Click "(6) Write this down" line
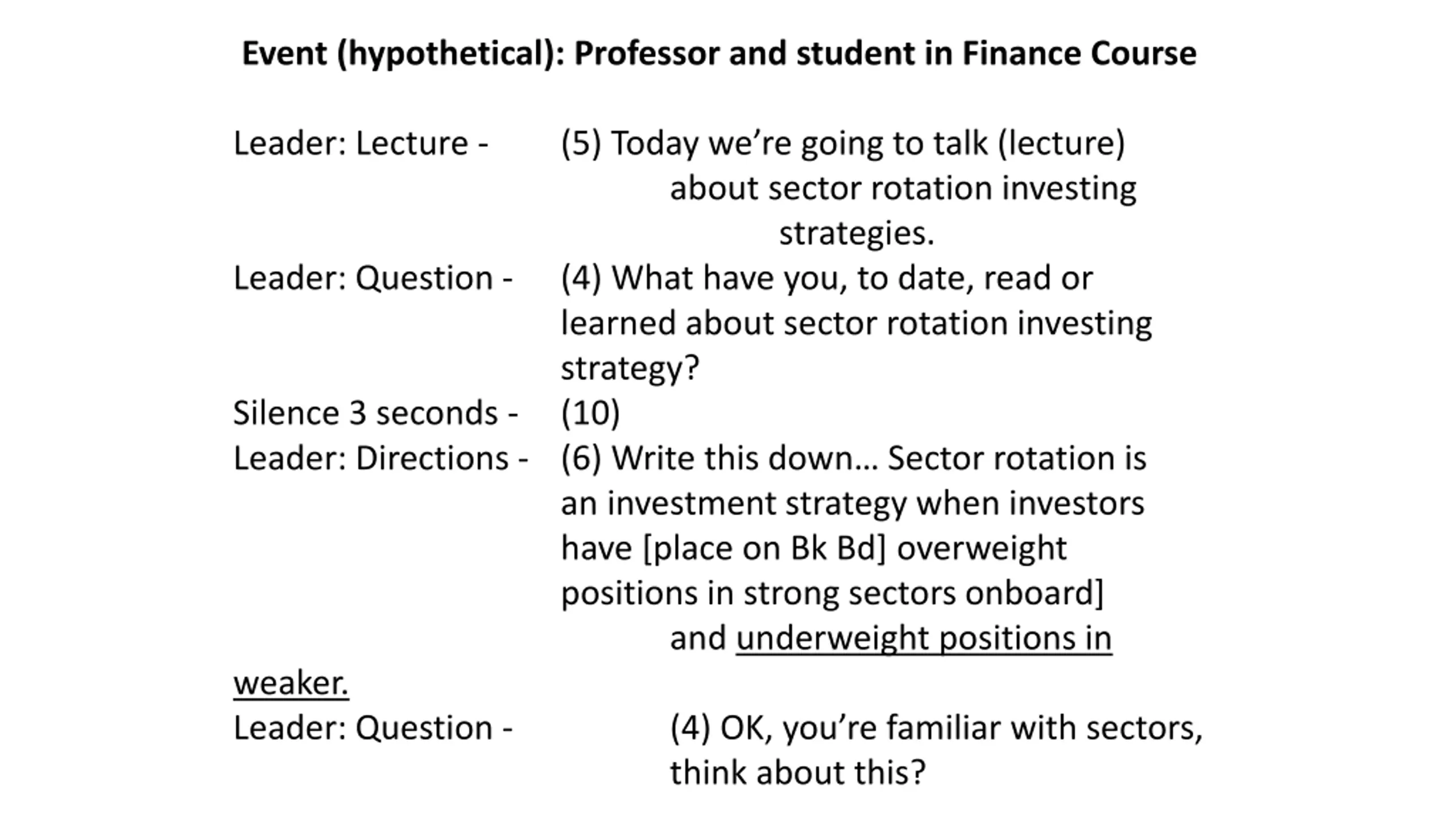The image size is (1456, 819). [854, 459]
